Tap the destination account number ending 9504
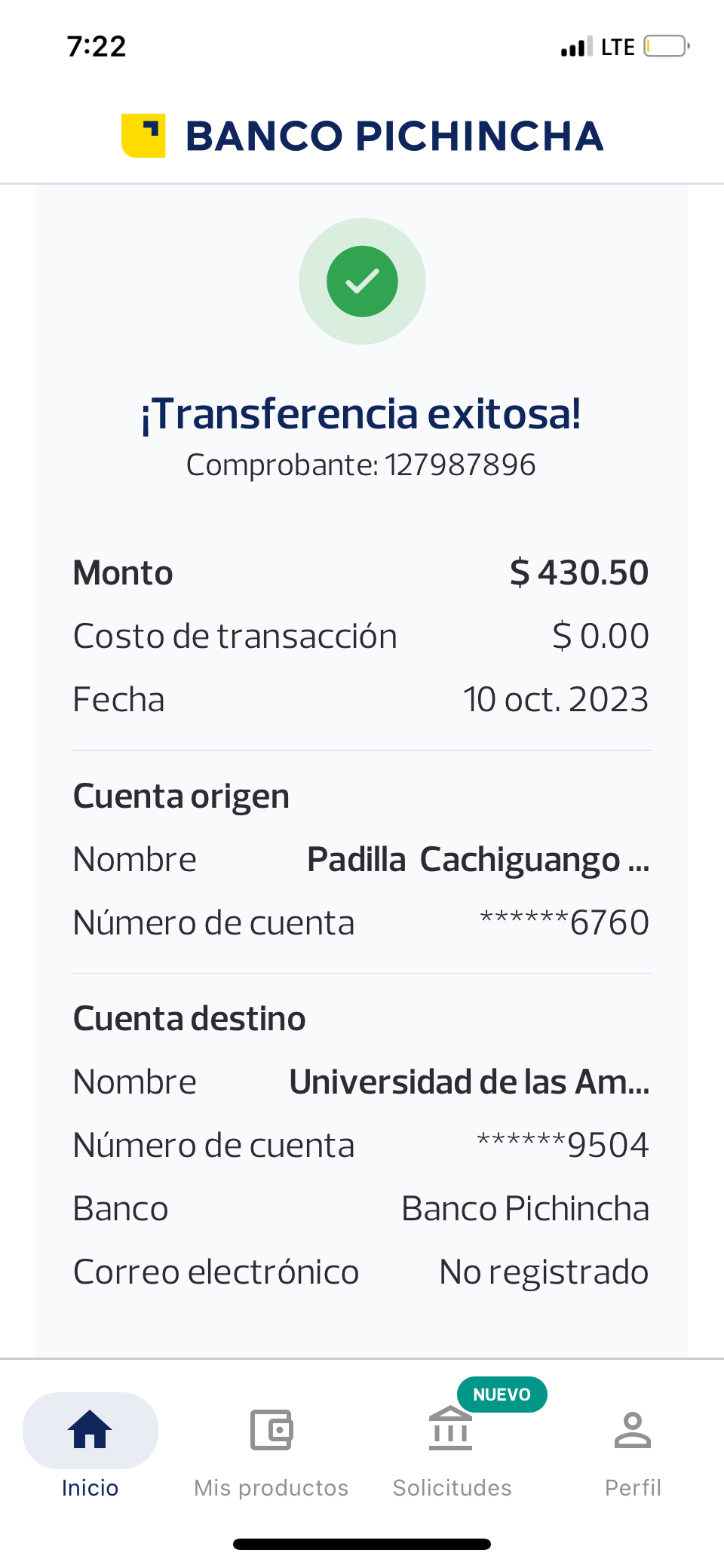The height and width of the screenshot is (1568, 724). pyautogui.click(x=563, y=1146)
